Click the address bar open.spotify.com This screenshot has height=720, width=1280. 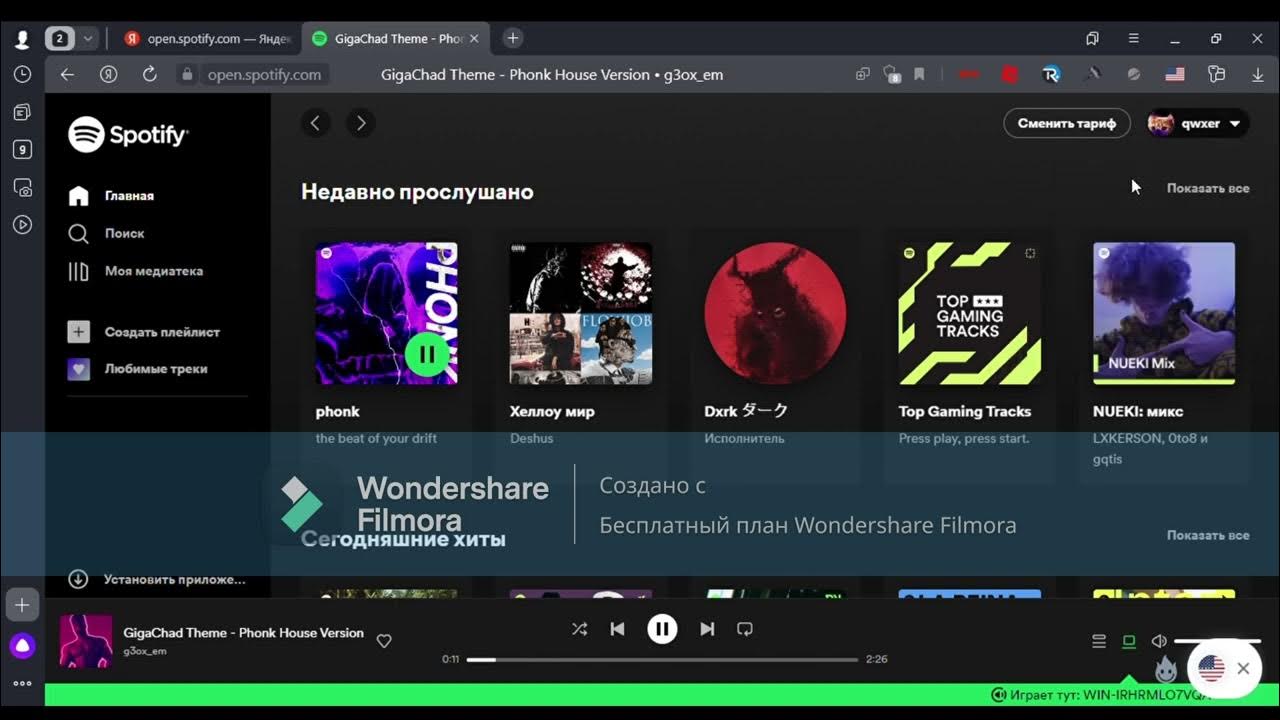pyautogui.click(x=264, y=74)
